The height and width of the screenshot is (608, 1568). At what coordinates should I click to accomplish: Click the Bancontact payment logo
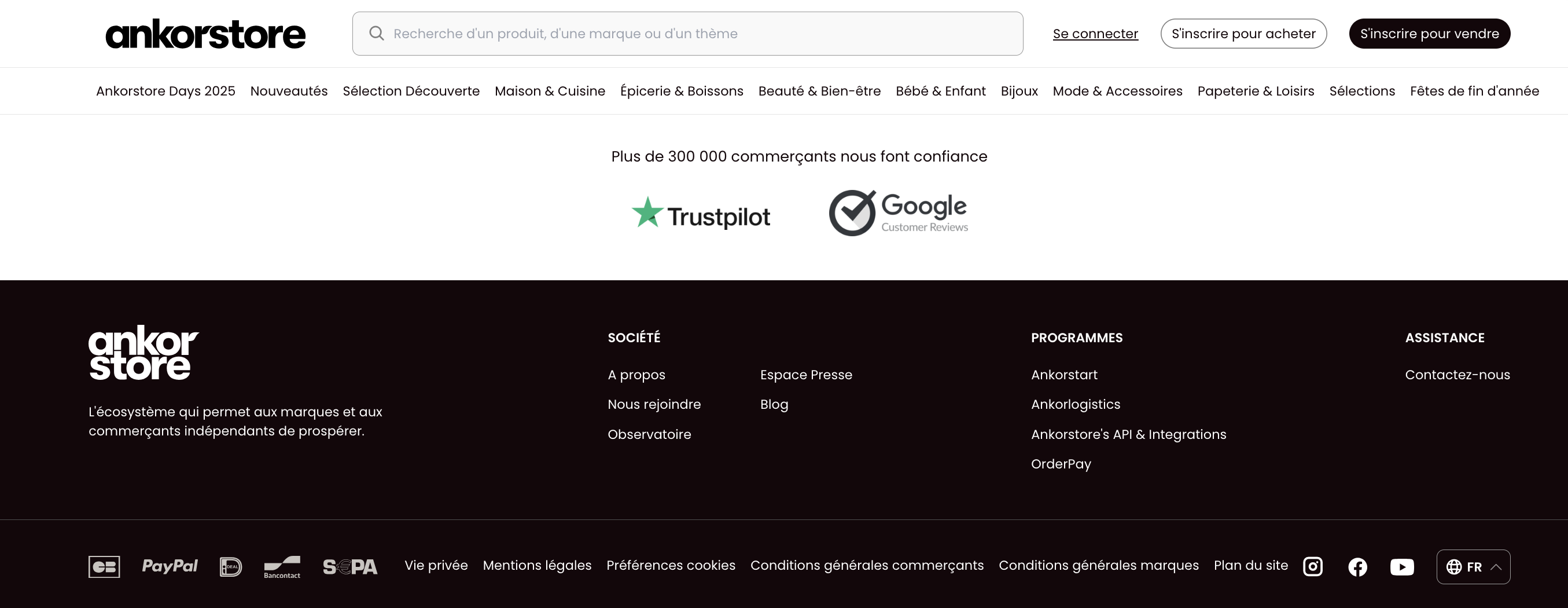pos(282,567)
